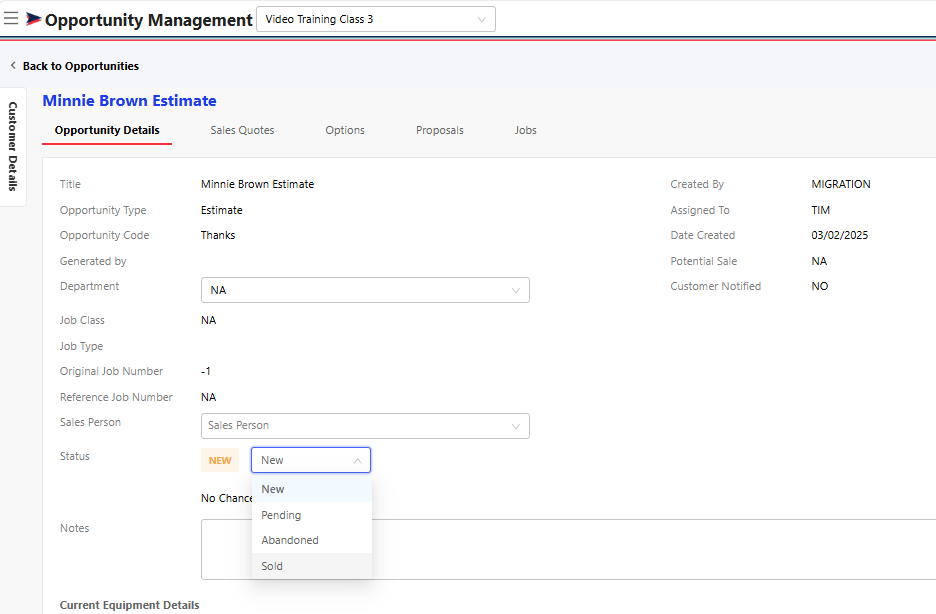936x614 pixels.
Task: Click the Assigned To value TIM
Action: point(820,210)
